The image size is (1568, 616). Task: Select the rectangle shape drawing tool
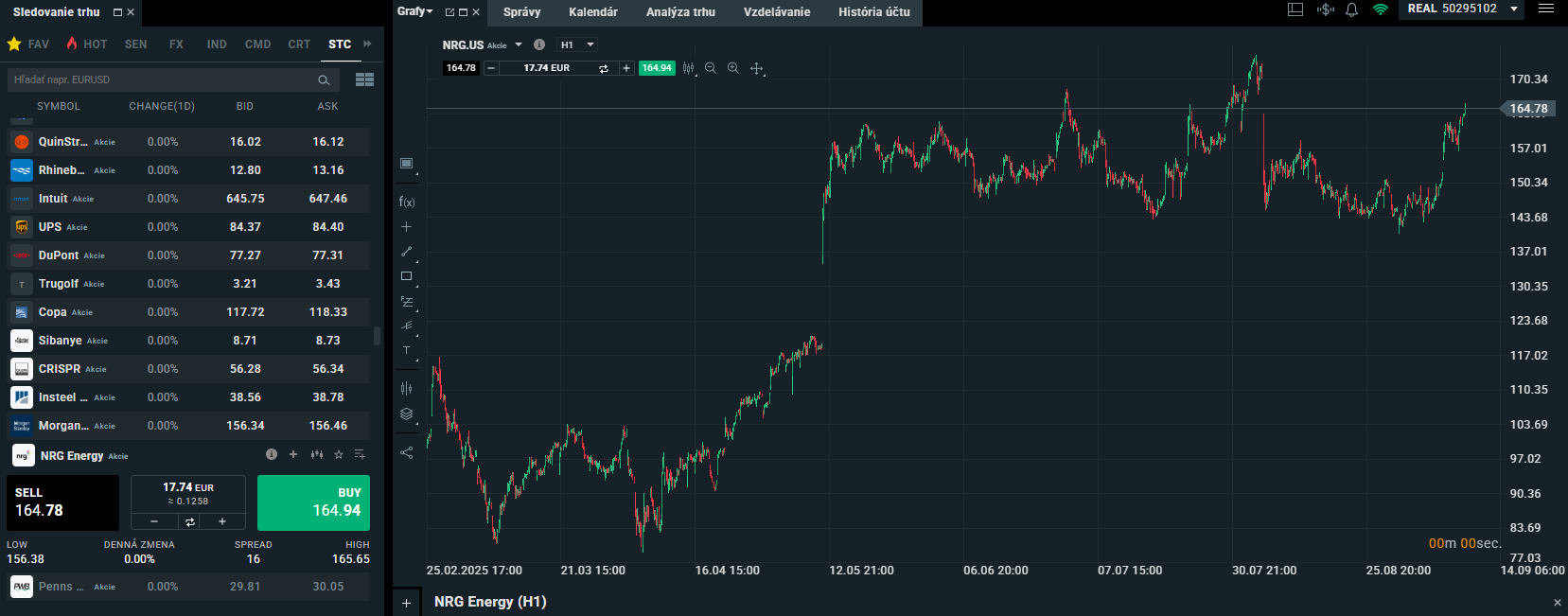pyautogui.click(x=407, y=276)
